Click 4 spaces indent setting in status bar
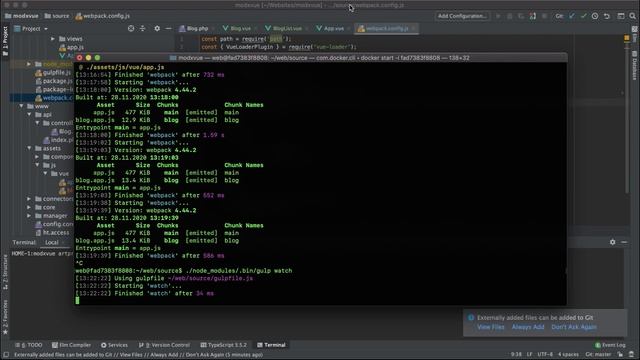This screenshot has width=640, height=360. (x=568, y=355)
